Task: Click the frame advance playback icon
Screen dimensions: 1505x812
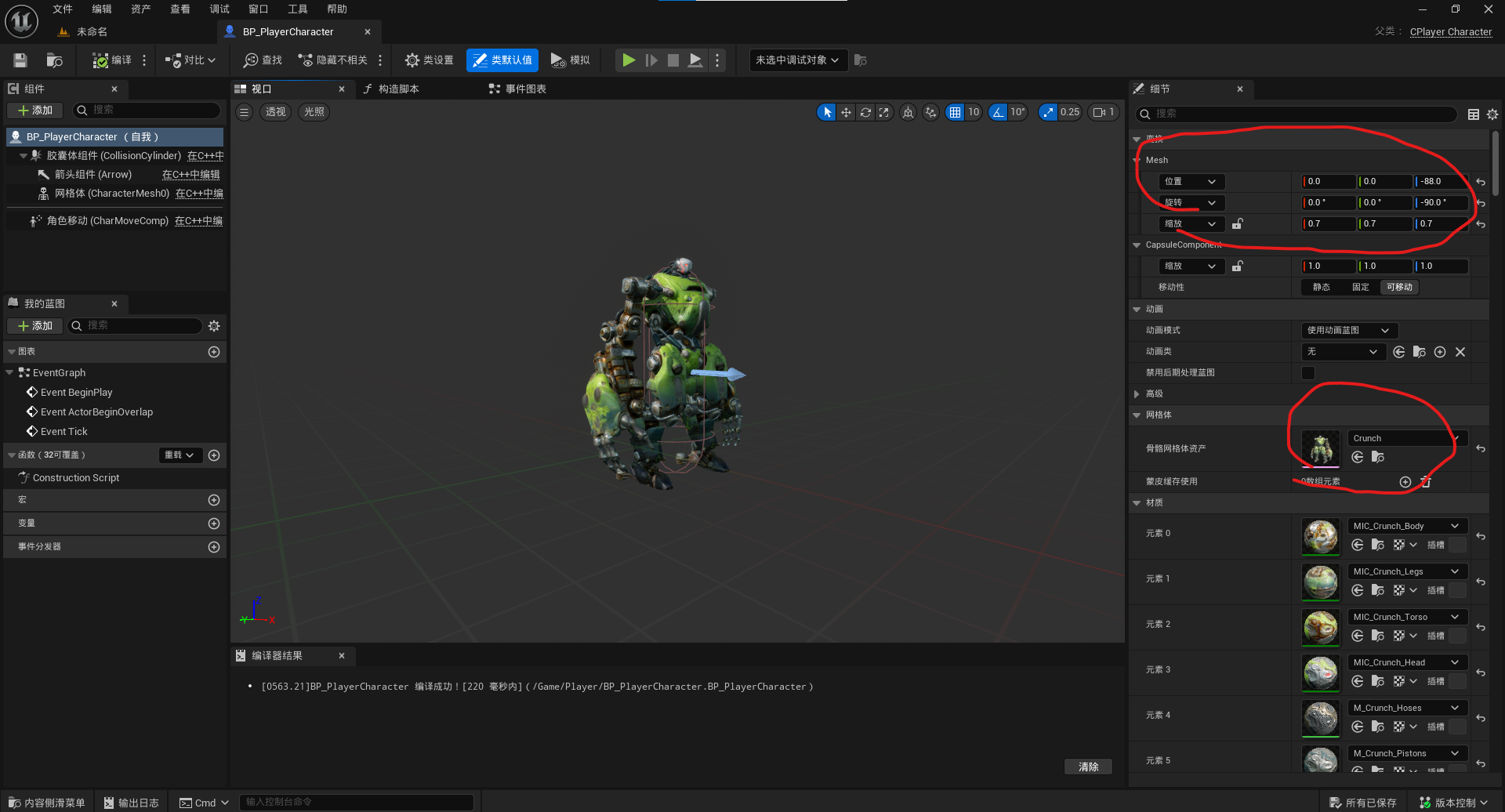Action: [x=651, y=60]
